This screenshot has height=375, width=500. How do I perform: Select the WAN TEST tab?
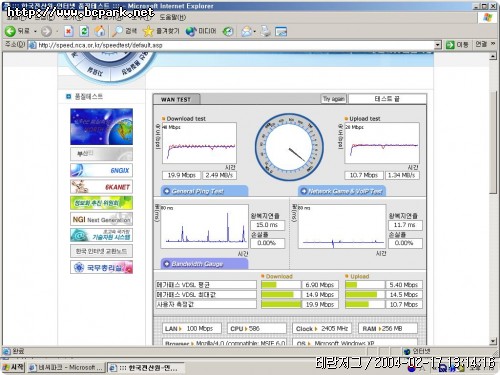(176, 99)
